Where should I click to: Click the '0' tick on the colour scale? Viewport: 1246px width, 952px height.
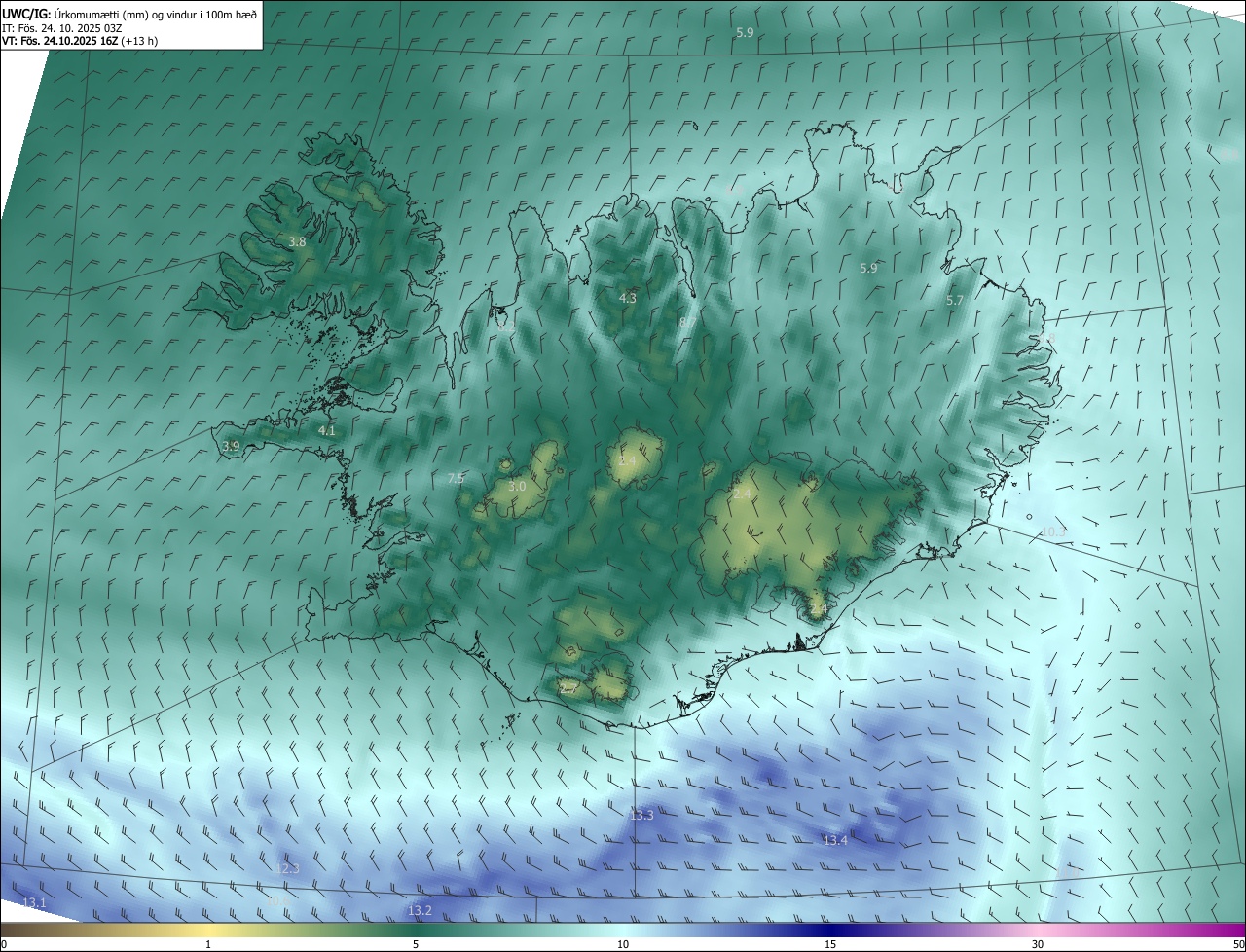point(4,944)
